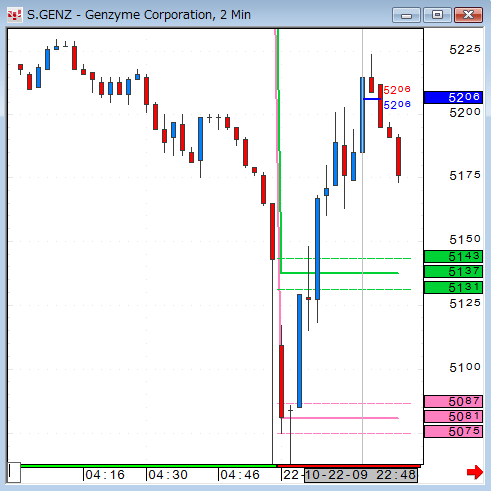Click the blue 5206 value label on chart
This screenshot has width=491, height=491.
click(x=397, y=105)
